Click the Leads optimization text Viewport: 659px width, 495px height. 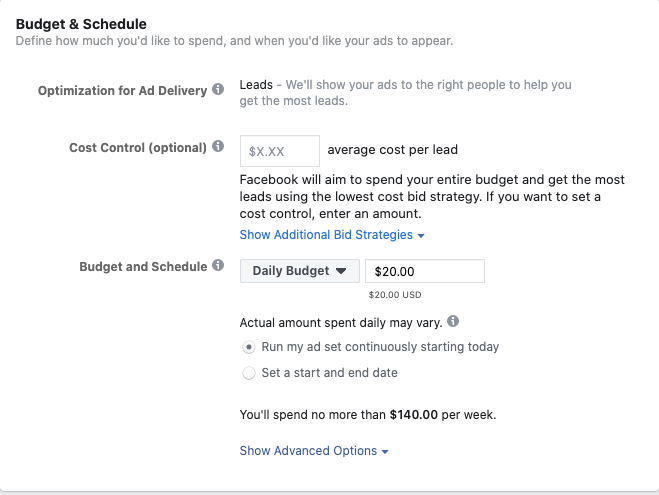pos(256,84)
